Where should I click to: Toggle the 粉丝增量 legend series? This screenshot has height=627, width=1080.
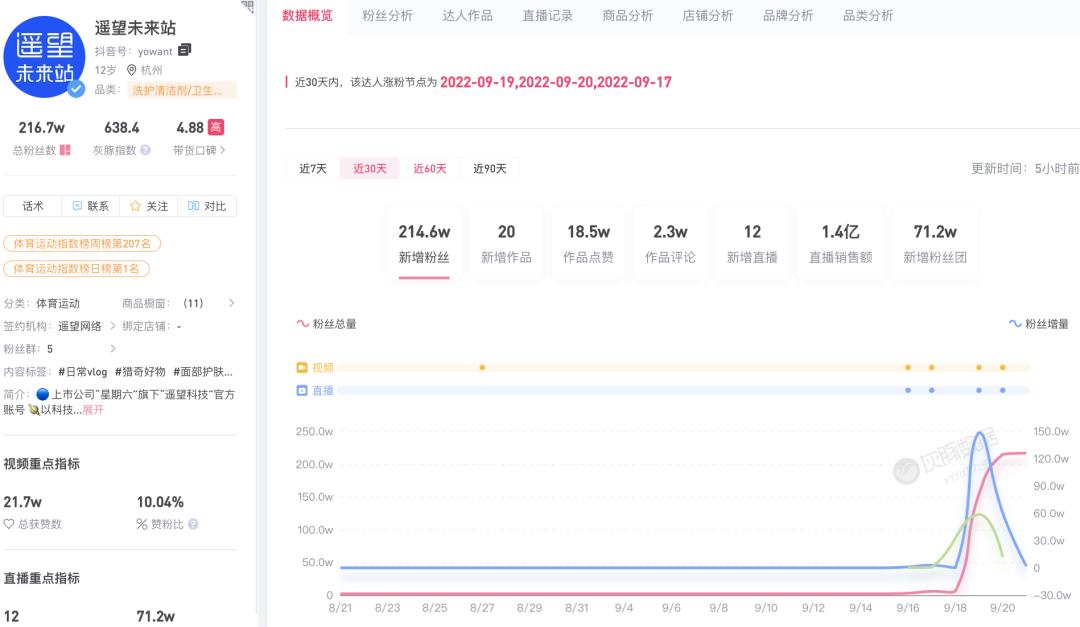pyautogui.click(x=1039, y=324)
